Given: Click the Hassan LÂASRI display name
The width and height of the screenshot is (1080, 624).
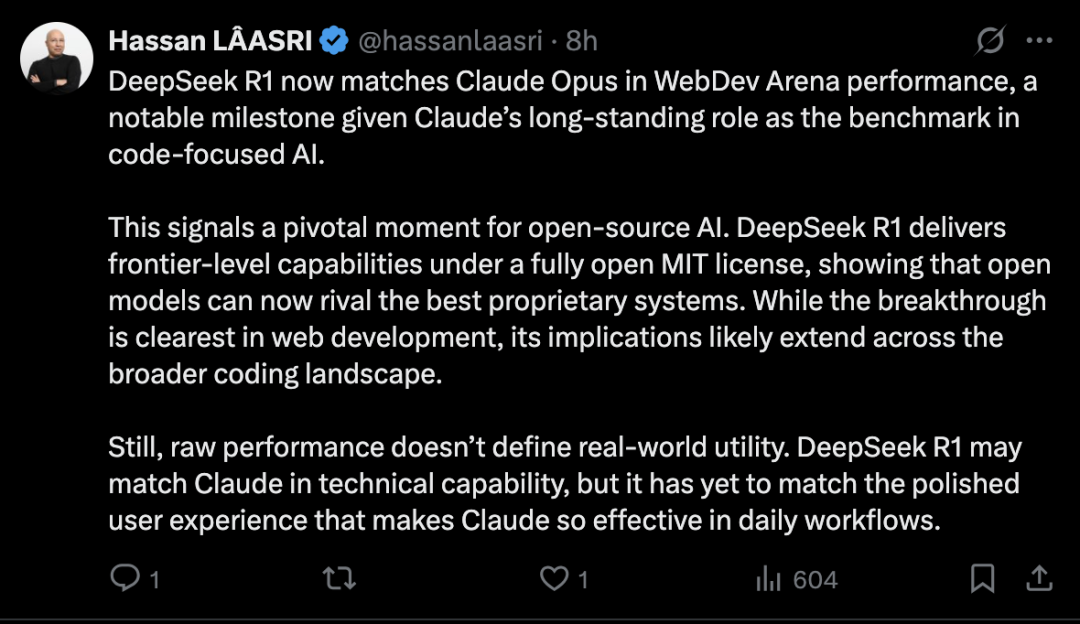Looking at the screenshot, I should click(210, 42).
